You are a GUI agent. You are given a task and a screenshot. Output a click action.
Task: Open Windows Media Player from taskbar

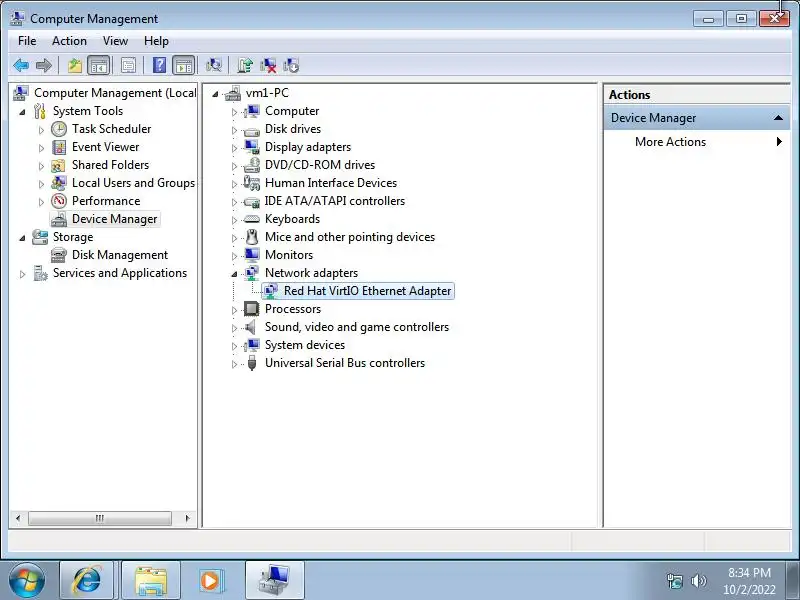[210, 581]
